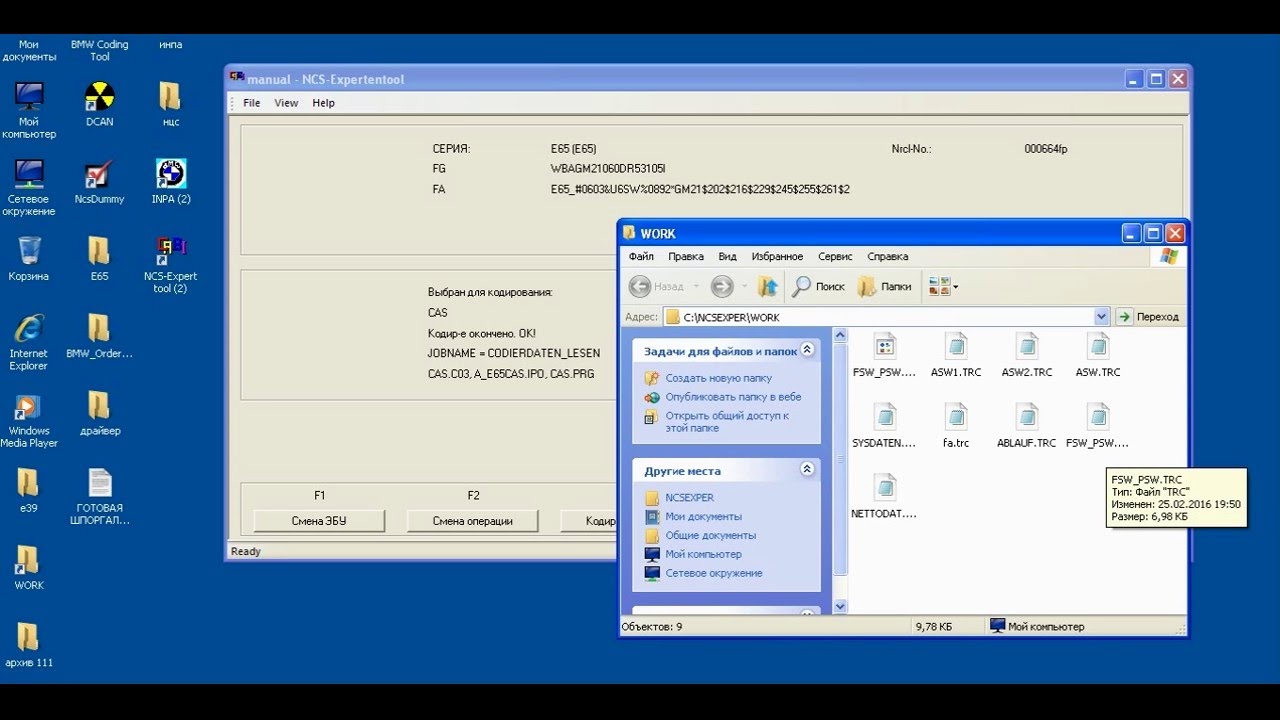This screenshot has width=1280, height=720.
Task: Open Справка menu in WORK window
Action: coord(888,257)
